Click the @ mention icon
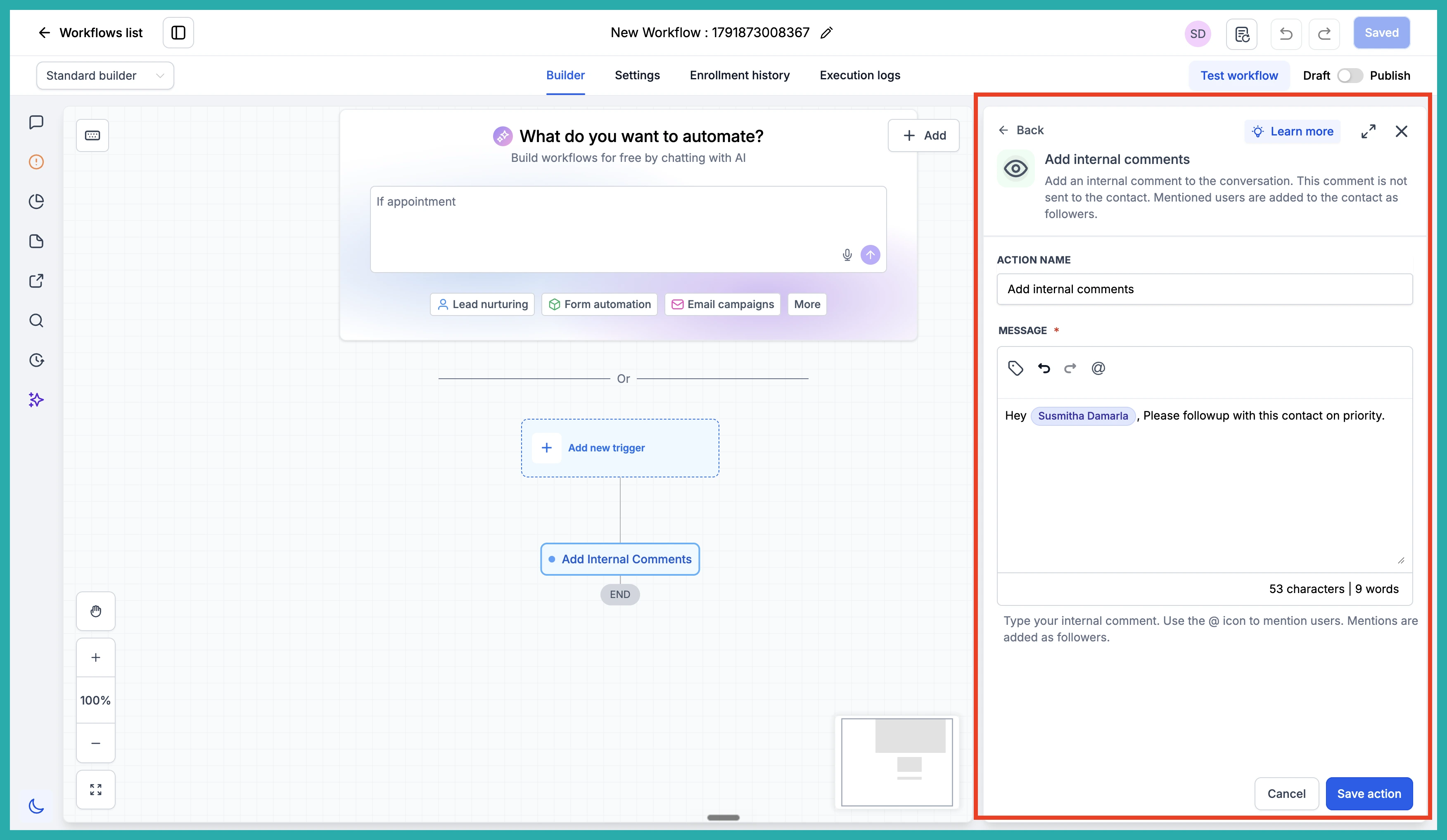Screen dimensions: 1447x840 (1098, 368)
